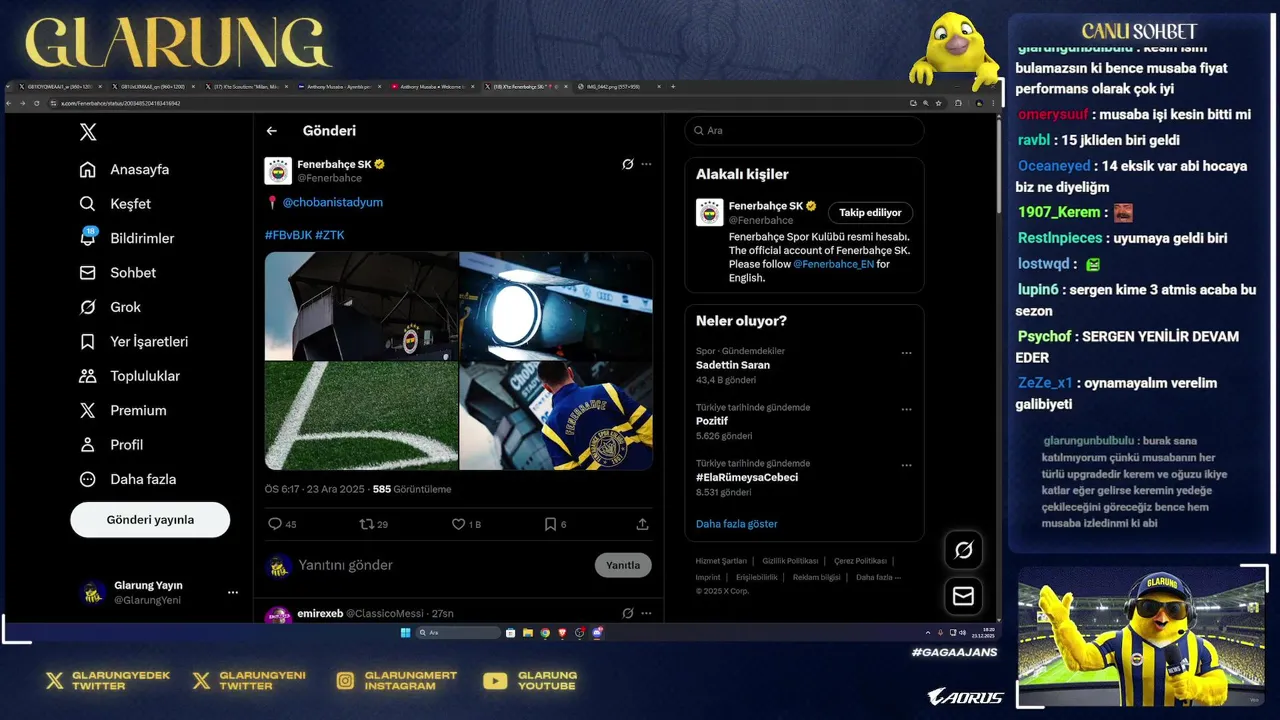The height and width of the screenshot is (720, 1280).
Task: Open Yer İşaretleri bookmarks
Action: point(134,341)
